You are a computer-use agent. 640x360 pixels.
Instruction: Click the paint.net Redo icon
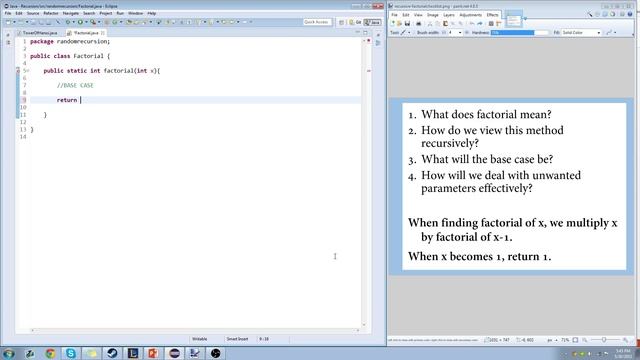[x=480, y=24]
